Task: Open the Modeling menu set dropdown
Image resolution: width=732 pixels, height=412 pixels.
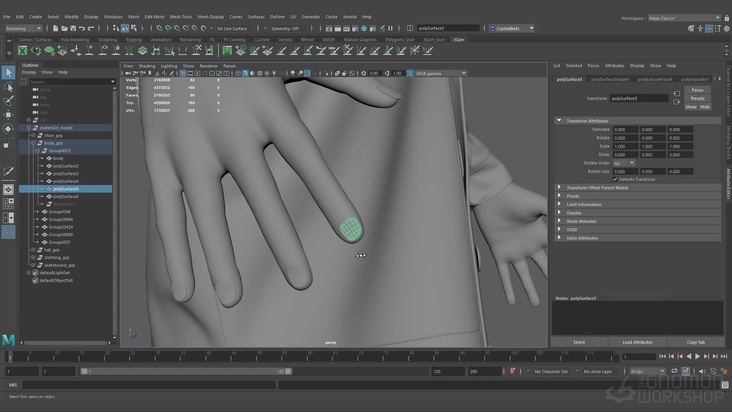Action: coord(24,28)
